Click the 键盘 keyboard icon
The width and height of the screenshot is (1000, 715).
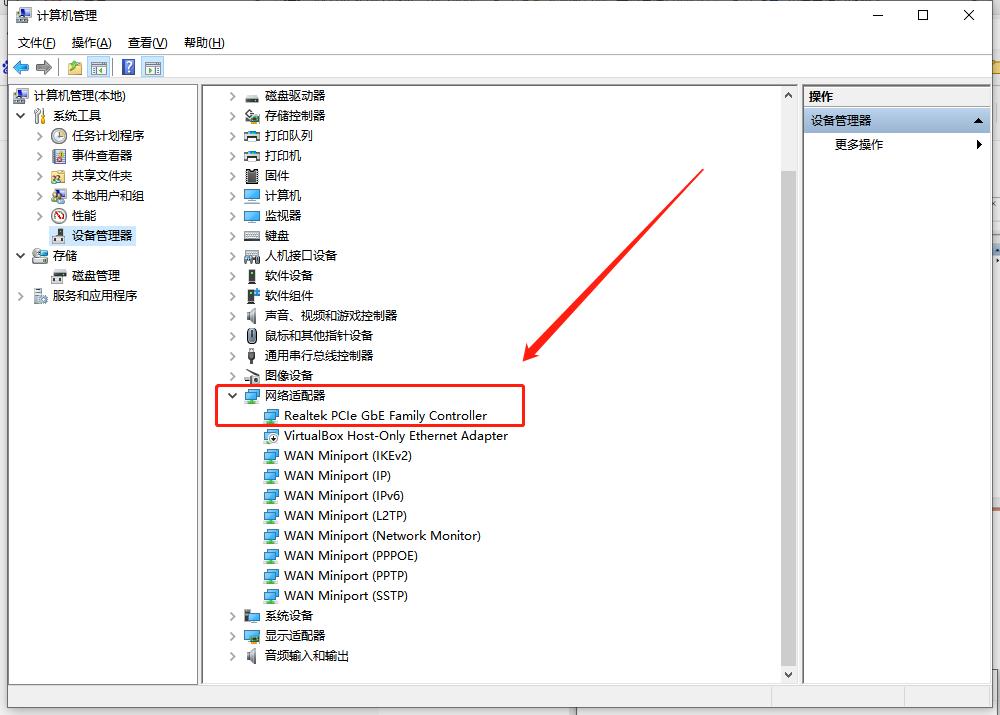[x=252, y=236]
